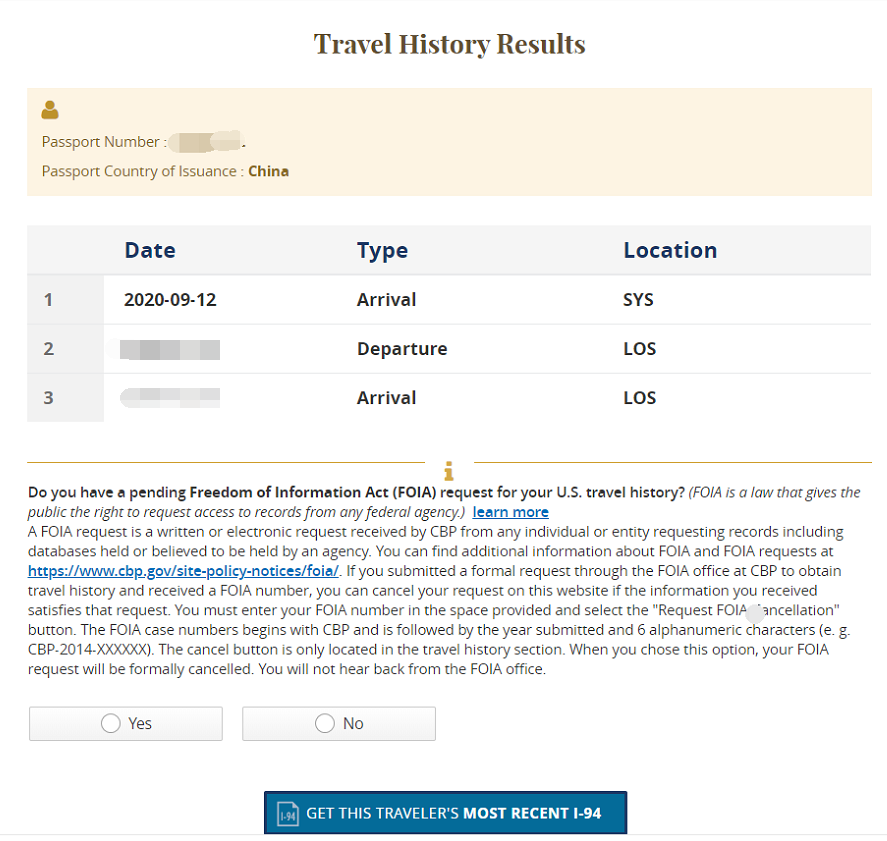Open the cbp.gov FOIA policy link

click(x=184, y=571)
